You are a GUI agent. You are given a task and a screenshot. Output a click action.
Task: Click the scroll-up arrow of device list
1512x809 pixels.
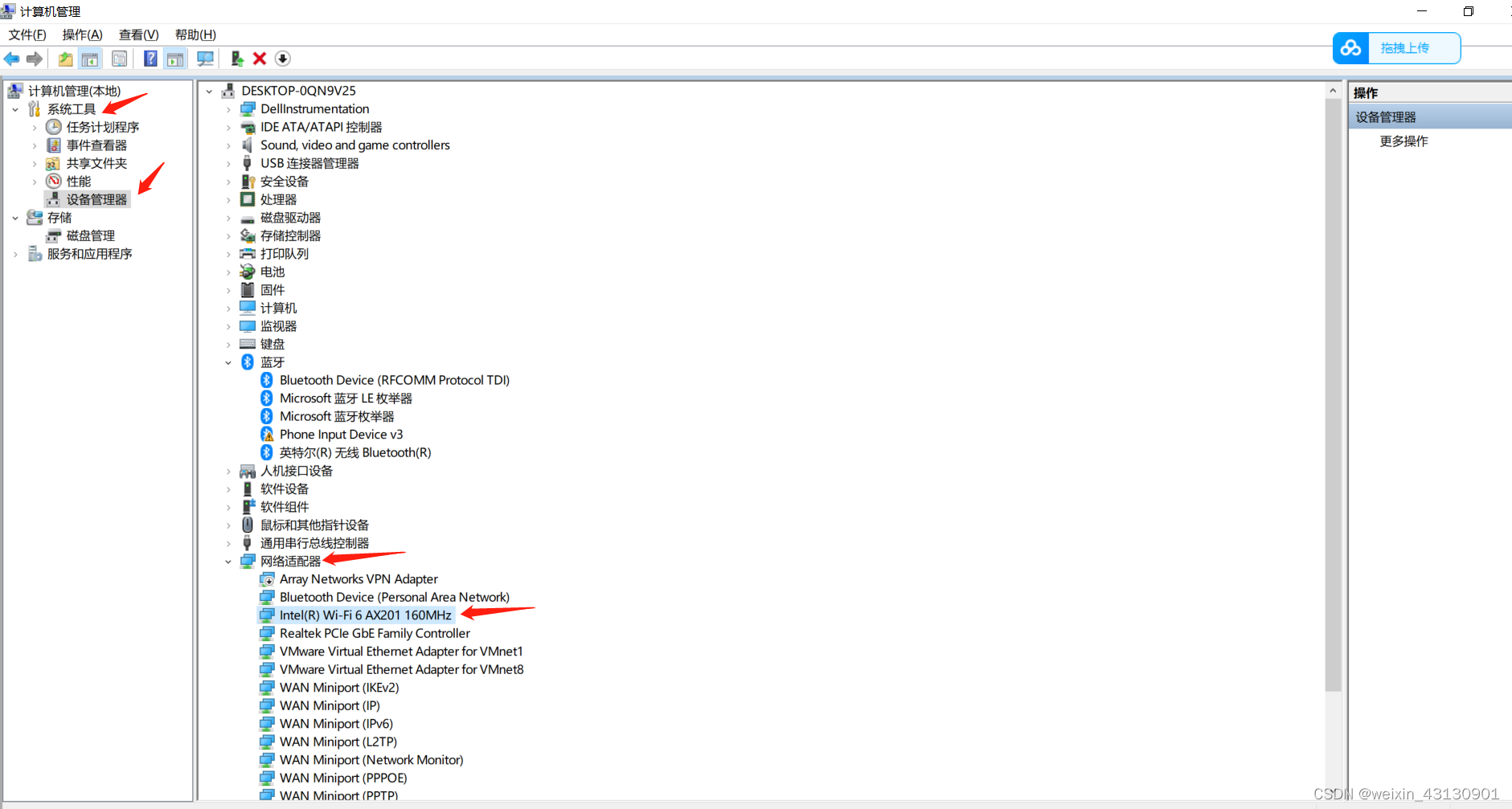(1333, 90)
